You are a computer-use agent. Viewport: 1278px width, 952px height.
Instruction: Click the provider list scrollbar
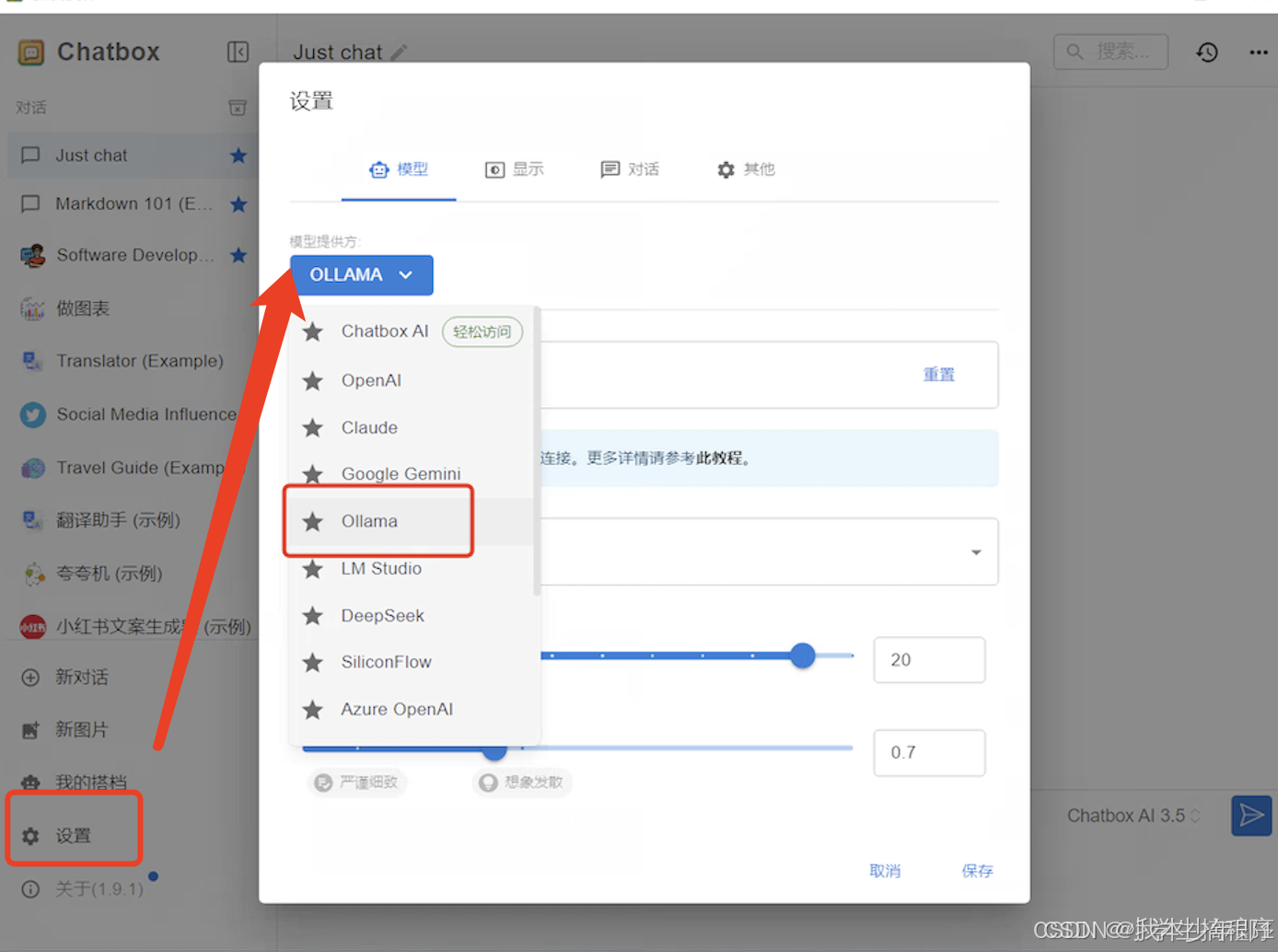tap(536, 451)
